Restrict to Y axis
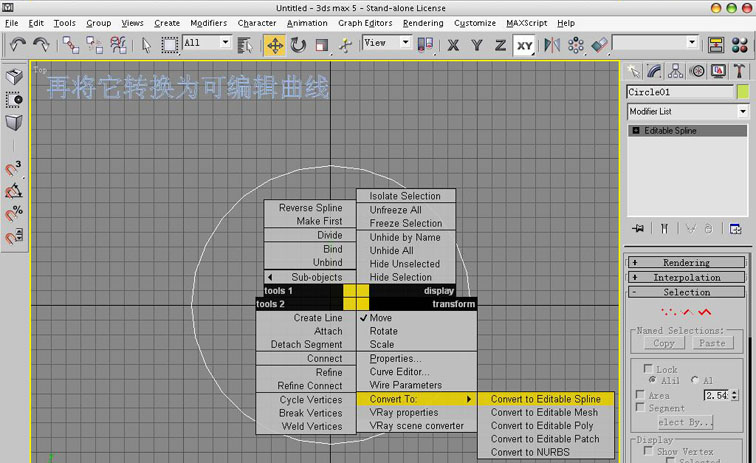This screenshot has height=463, width=756. point(477,45)
